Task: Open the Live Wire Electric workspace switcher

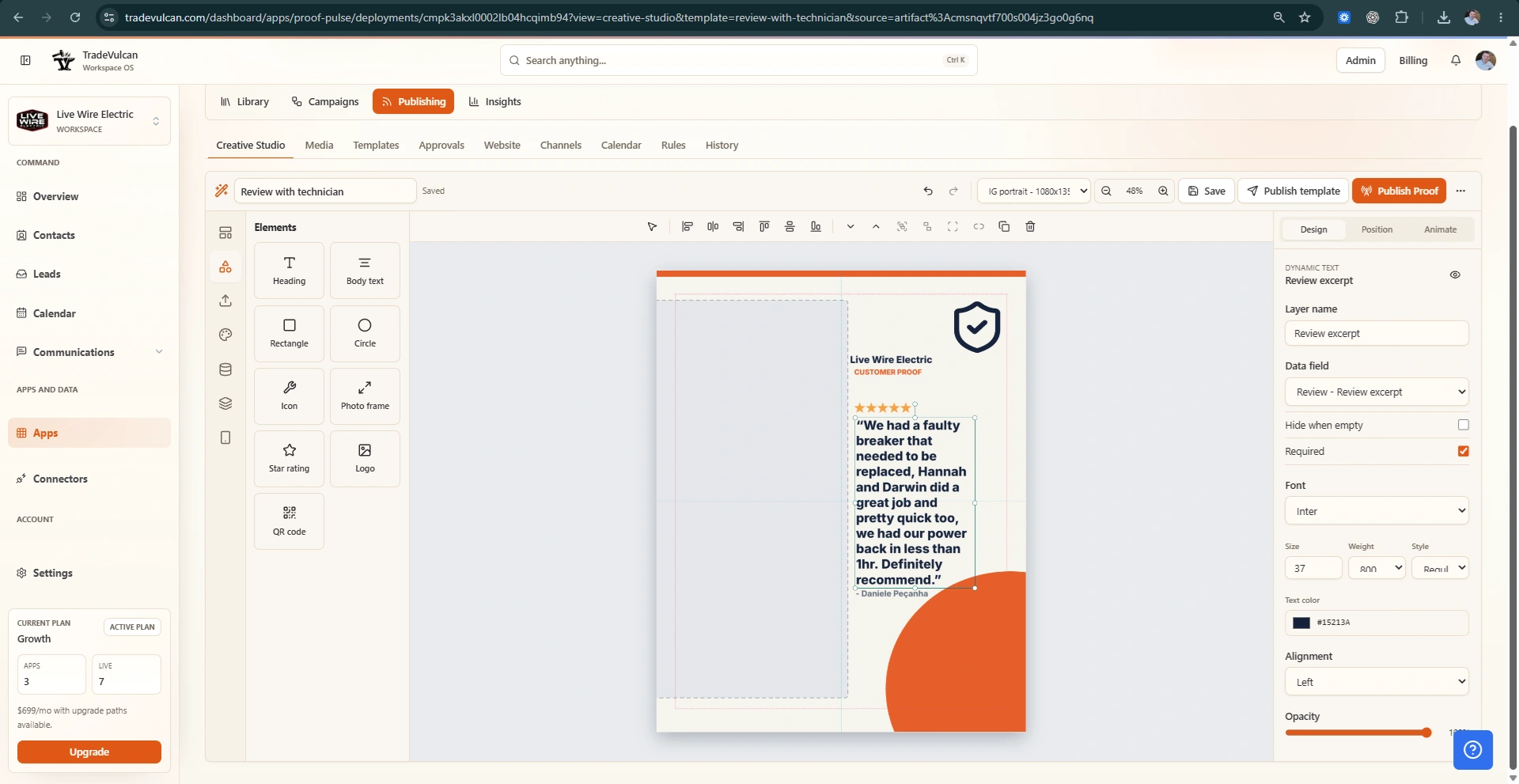Action: 89,121
